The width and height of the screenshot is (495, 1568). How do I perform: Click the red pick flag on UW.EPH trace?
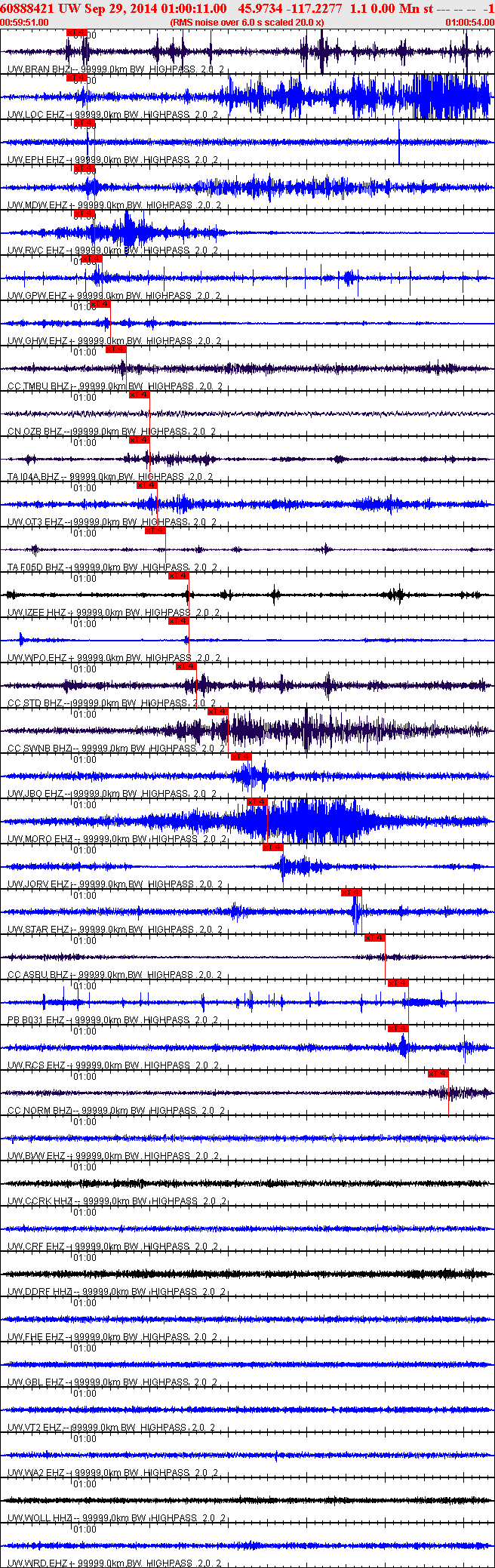point(85,123)
